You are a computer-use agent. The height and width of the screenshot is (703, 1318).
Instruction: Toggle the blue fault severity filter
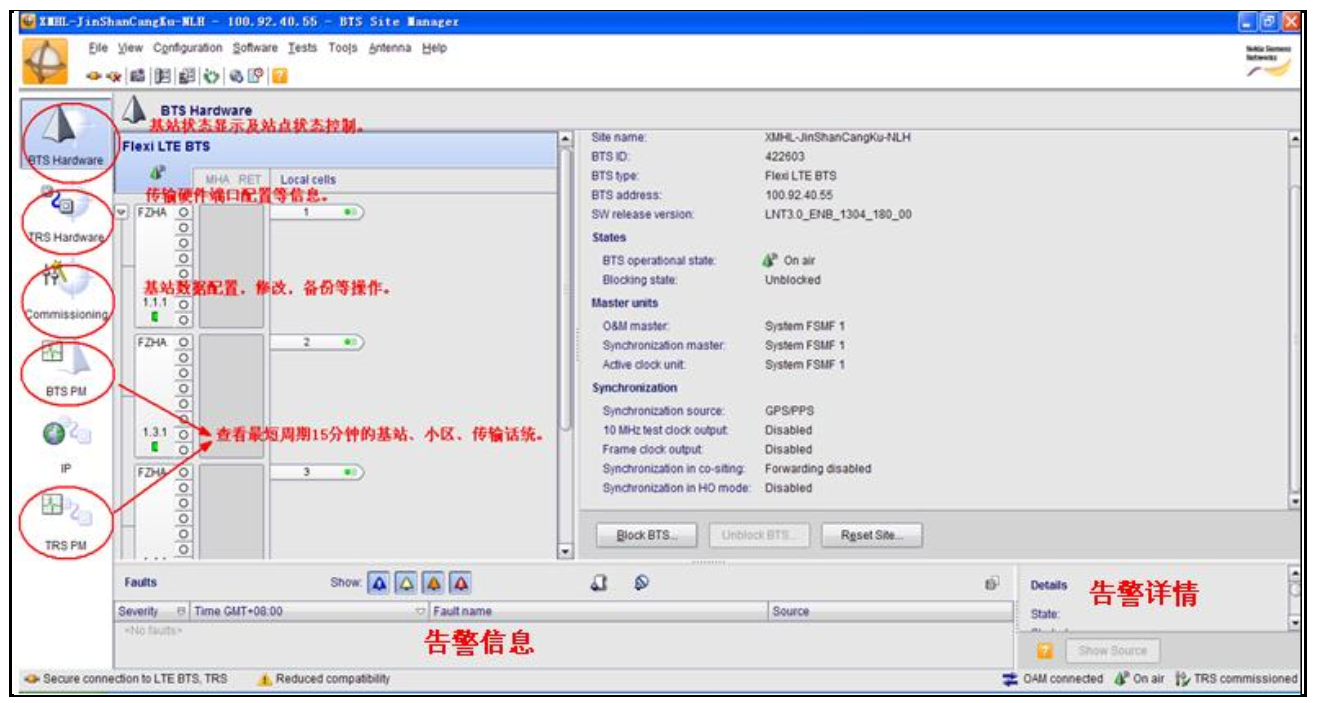(380, 583)
